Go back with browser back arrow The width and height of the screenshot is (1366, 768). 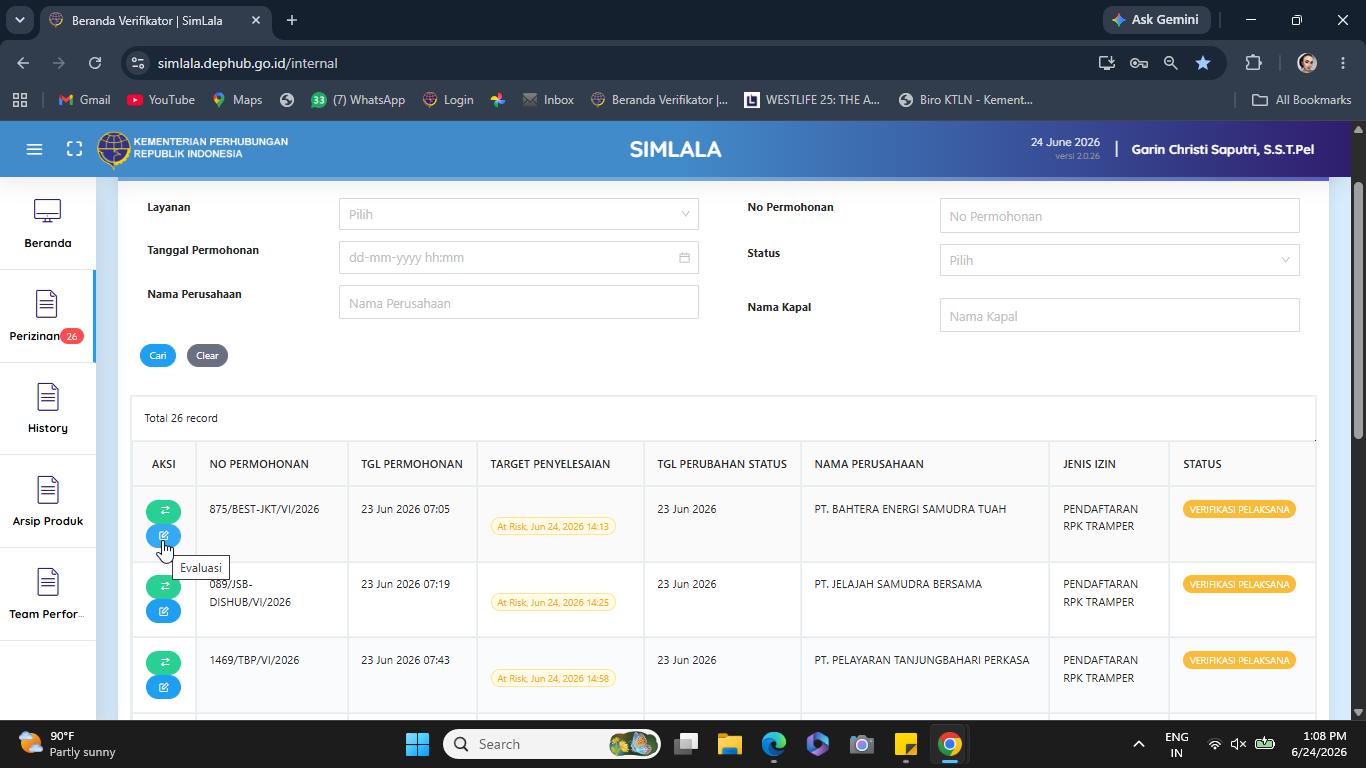(x=23, y=63)
